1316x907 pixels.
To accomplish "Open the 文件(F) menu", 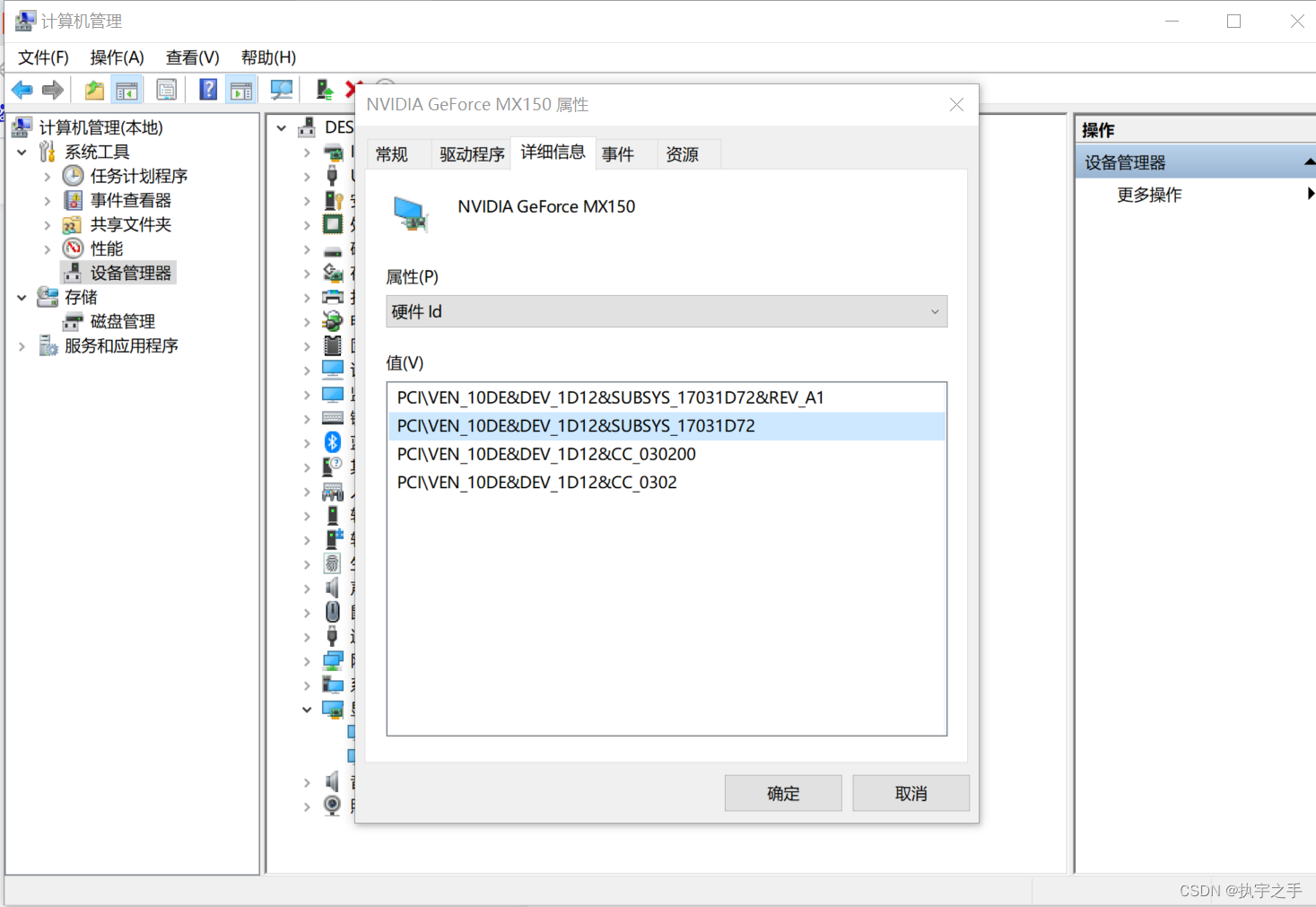I will 43,57.
